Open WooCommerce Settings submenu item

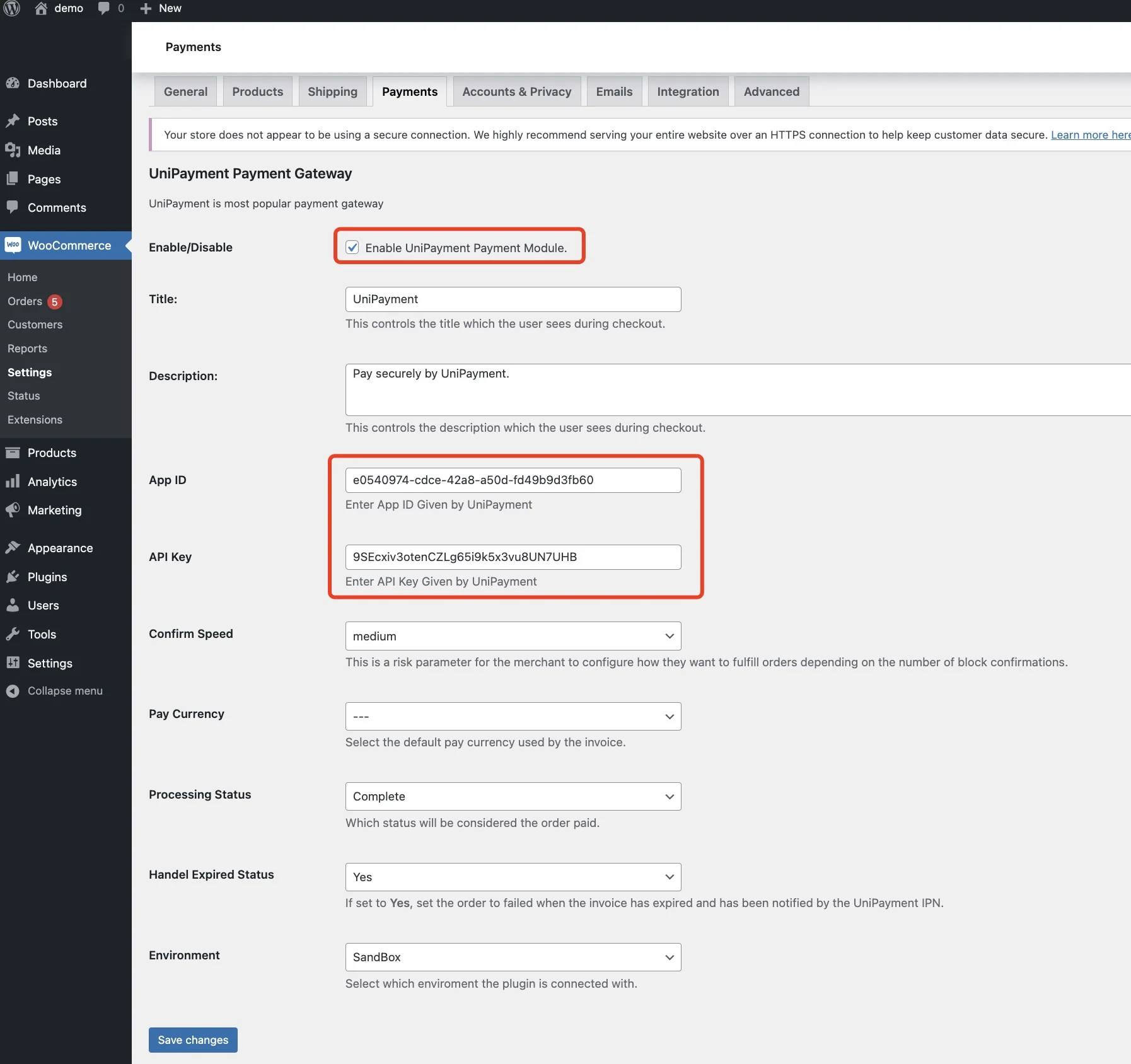[x=30, y=373]
